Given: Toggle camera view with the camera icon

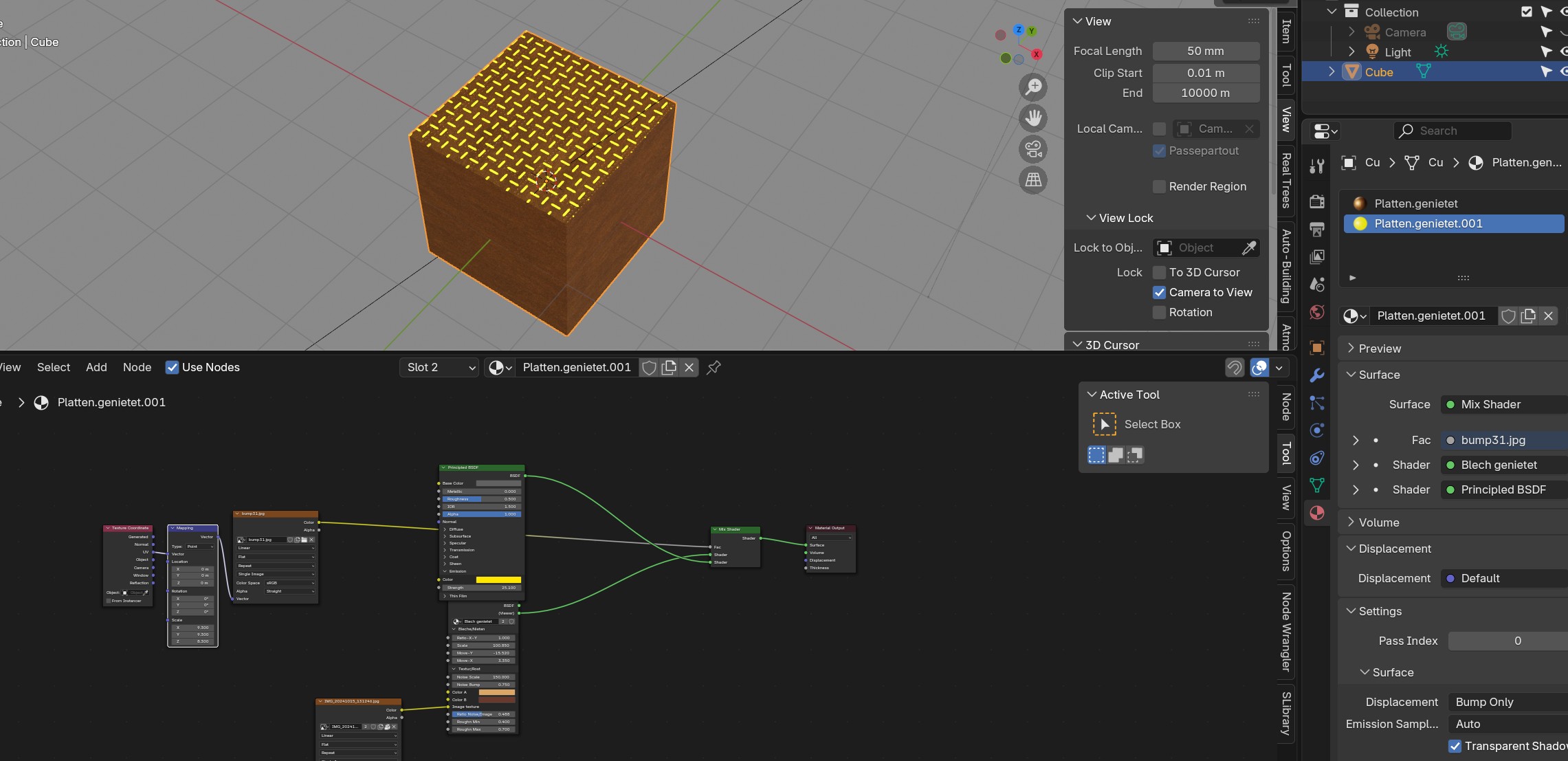Looking at the screenshot, I should (1033, 149).
